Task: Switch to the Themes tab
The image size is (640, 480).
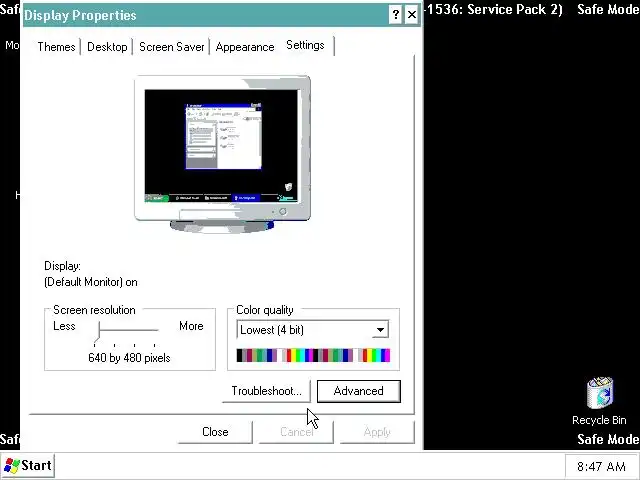Action: (56, 47)
